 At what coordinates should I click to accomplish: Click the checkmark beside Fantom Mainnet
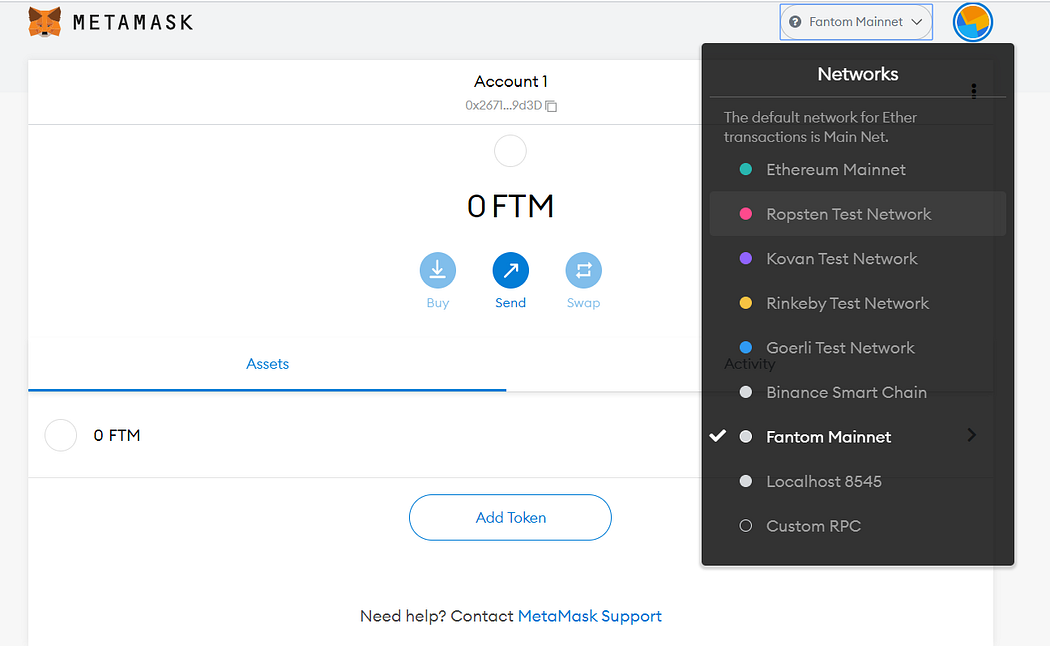coord(717,436)
